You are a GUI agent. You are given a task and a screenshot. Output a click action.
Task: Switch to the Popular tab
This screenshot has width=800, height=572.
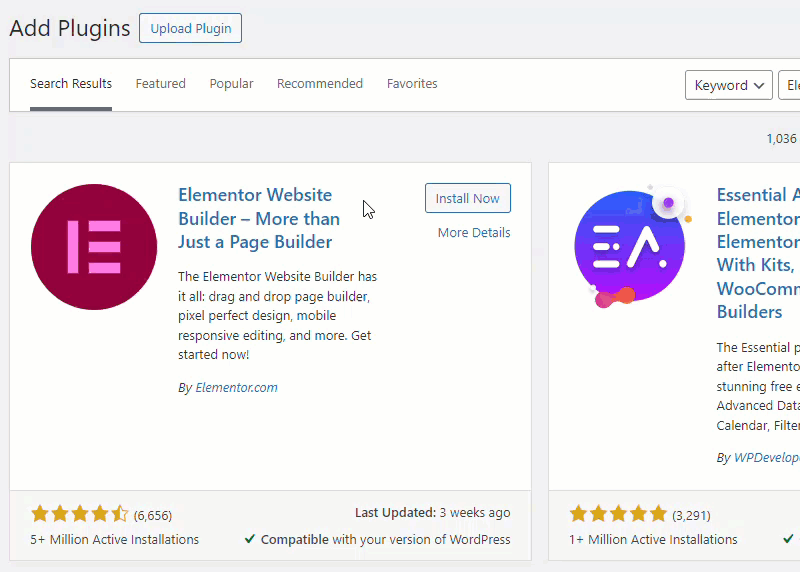click(231, 84)
